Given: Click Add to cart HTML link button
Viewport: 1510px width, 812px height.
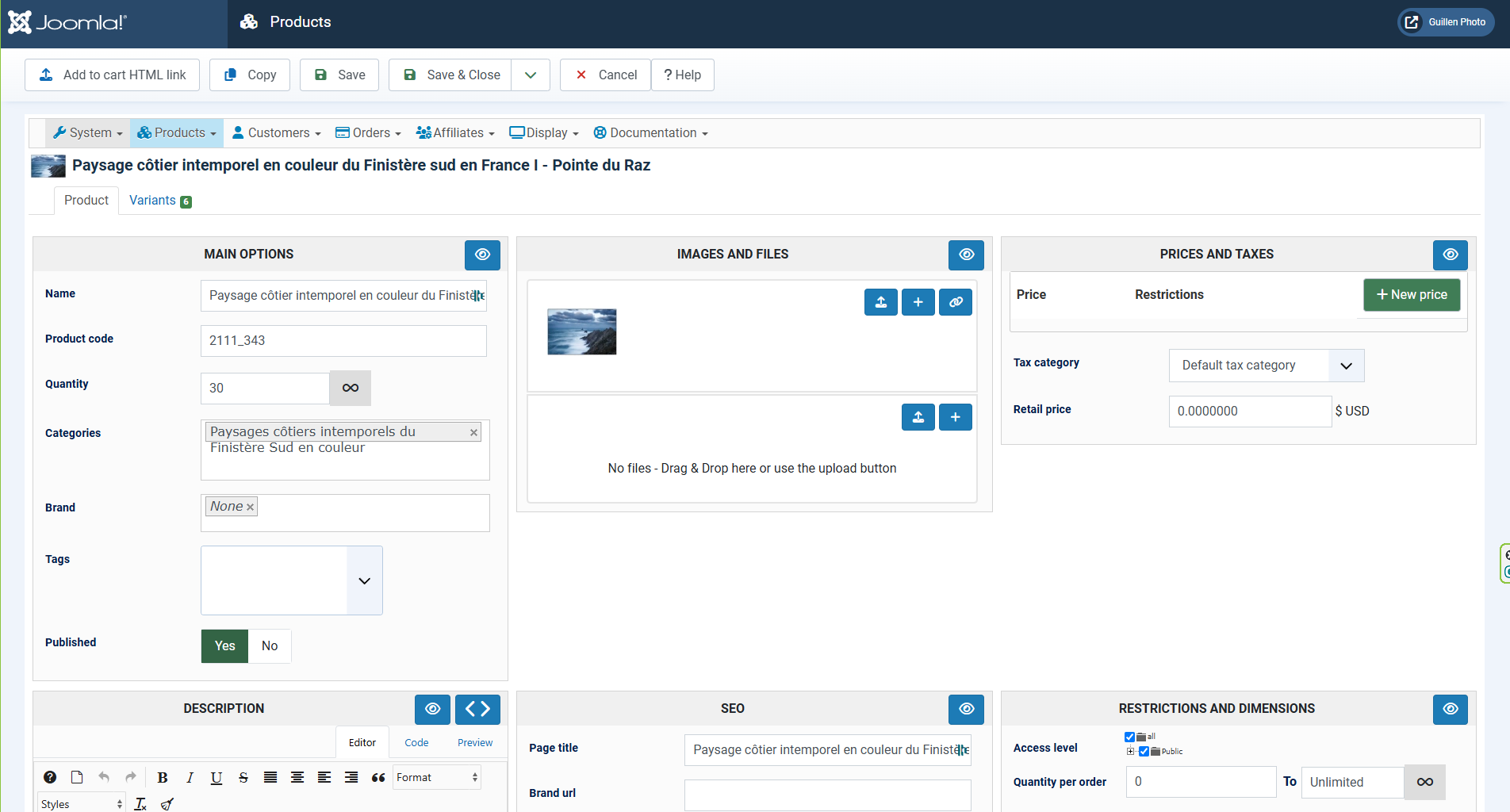Looking at the screenshot, I should (112, 75).
